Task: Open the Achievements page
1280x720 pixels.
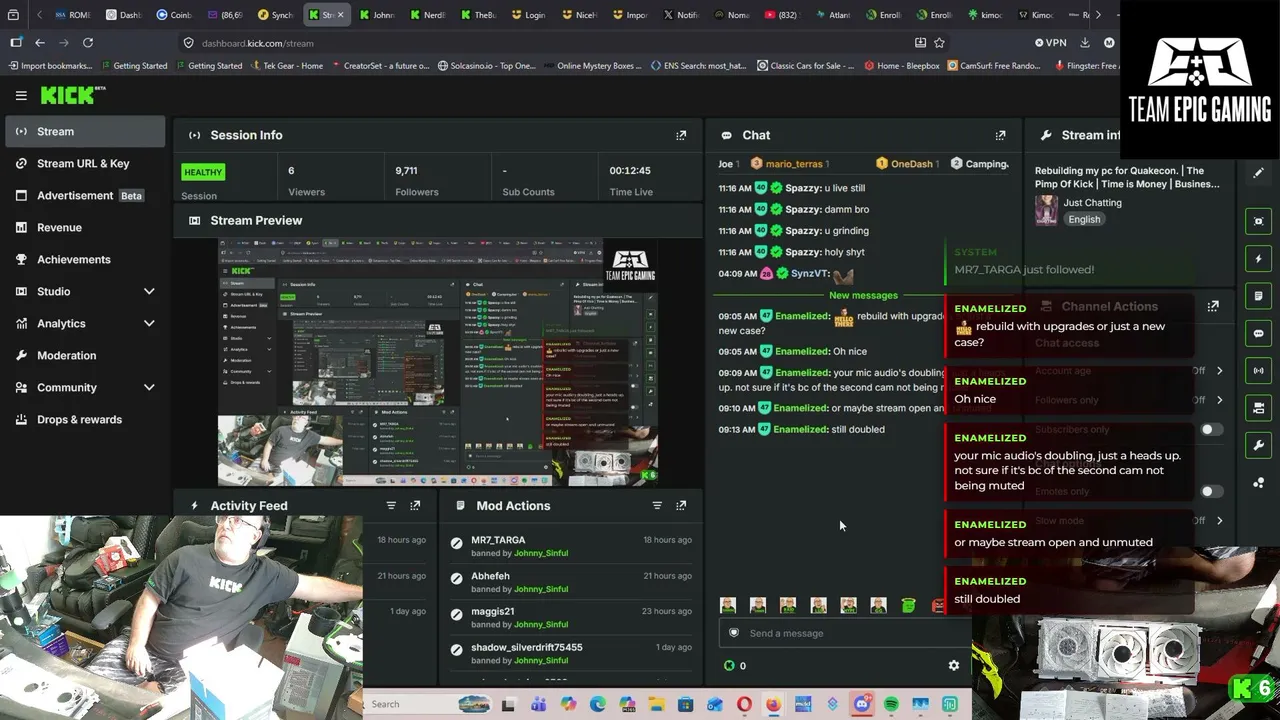Action: coord(85,259)
